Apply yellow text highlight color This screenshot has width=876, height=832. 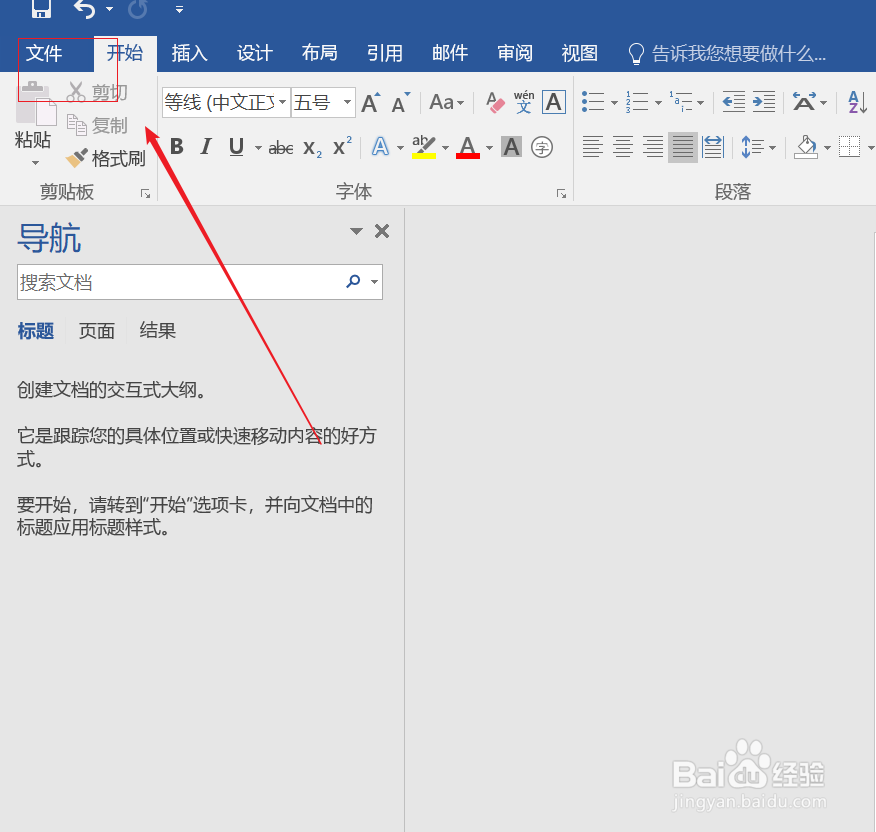point(423,147)
